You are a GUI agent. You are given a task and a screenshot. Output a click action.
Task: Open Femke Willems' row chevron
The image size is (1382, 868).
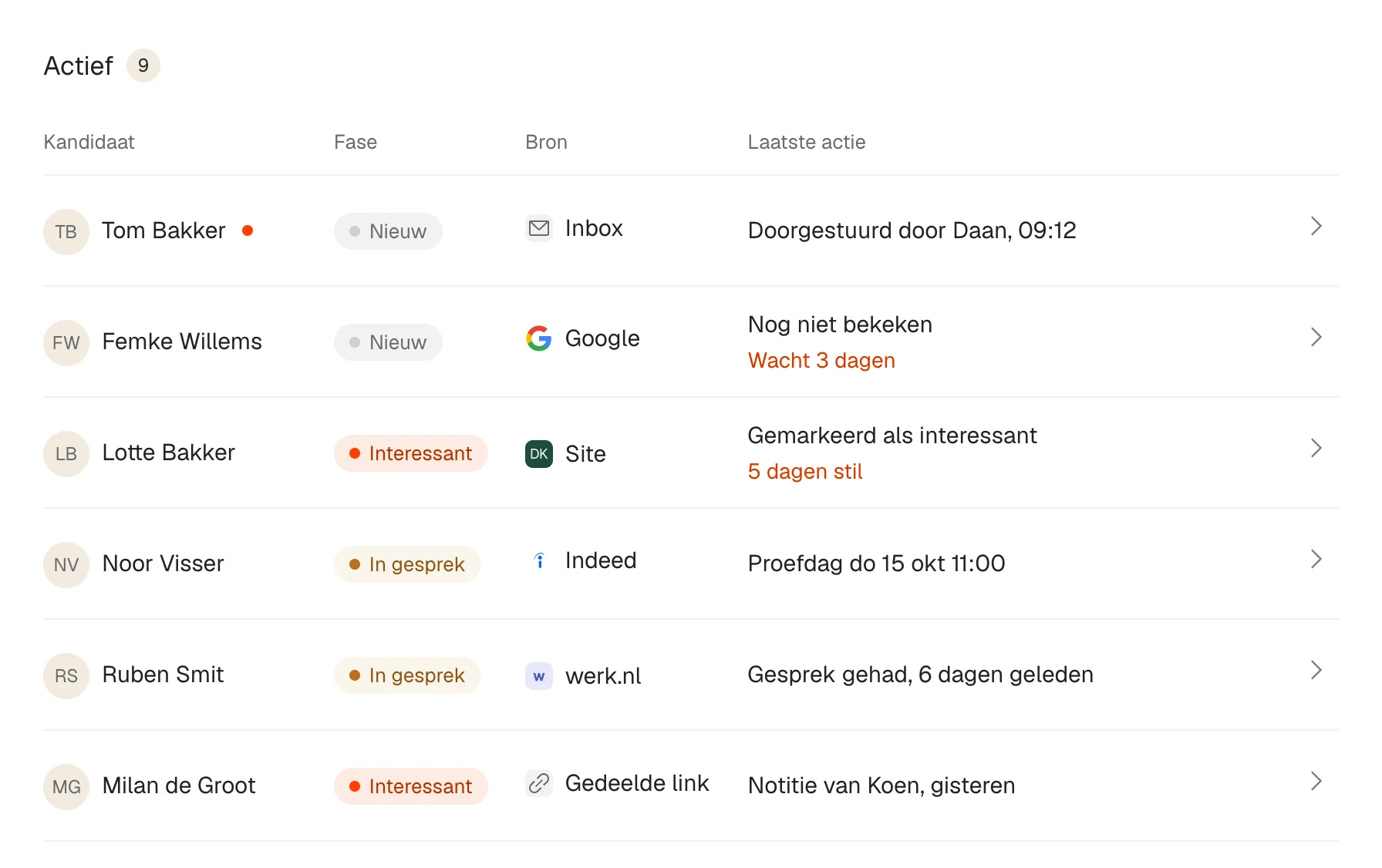1316,338
